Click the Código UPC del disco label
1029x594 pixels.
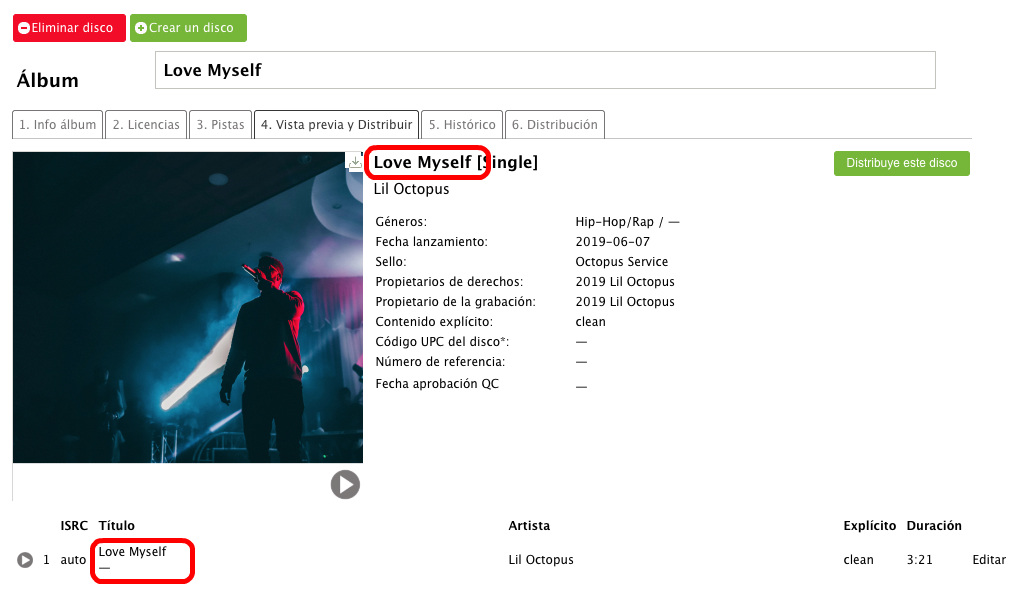[442, 342]
